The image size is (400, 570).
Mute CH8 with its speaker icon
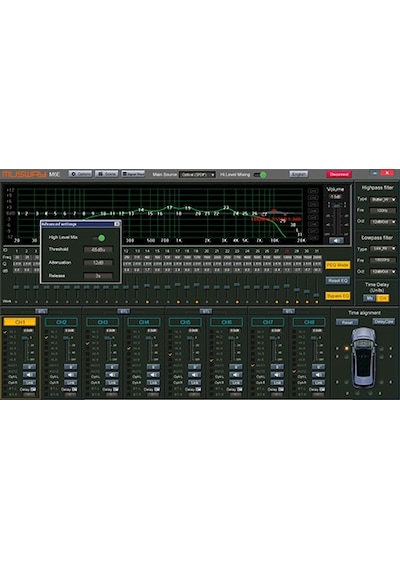(318, 374)
